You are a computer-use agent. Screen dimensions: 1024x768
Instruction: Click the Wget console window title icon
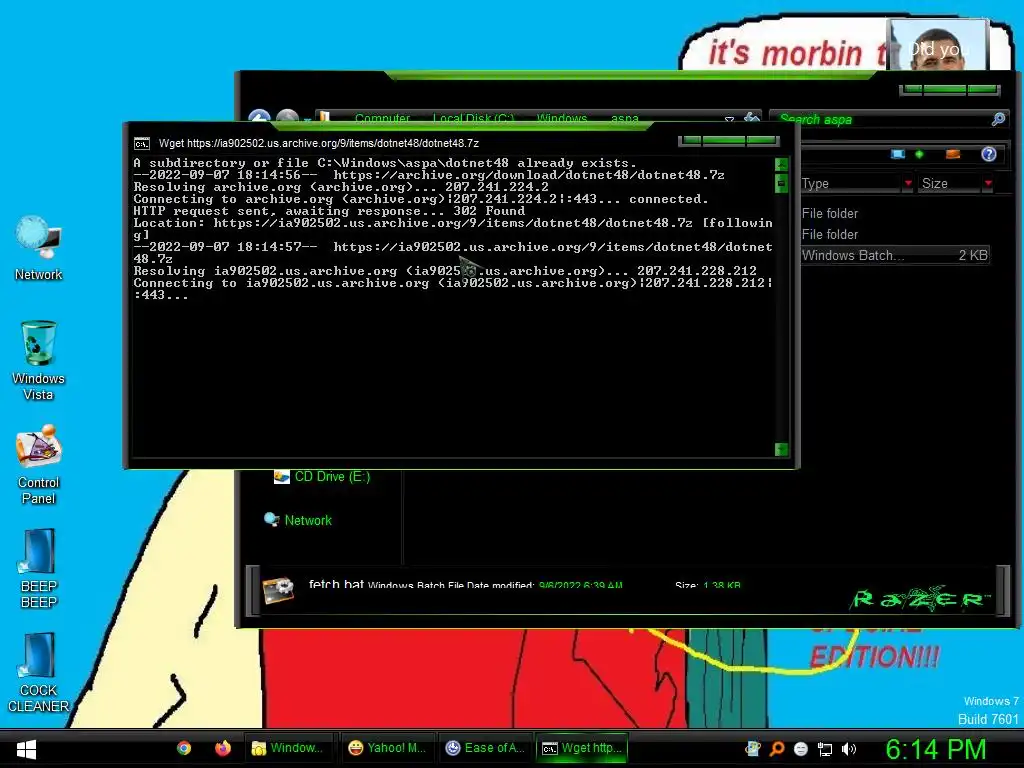142,143
